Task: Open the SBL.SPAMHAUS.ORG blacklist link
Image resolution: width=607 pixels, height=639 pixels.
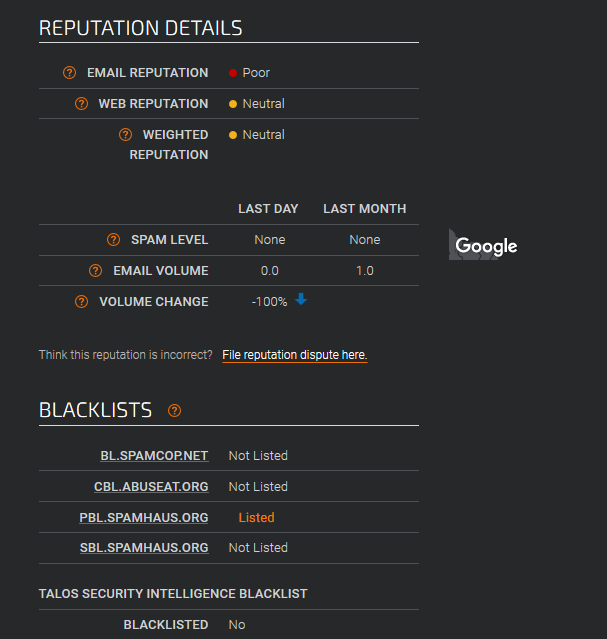Action: coord(144,548)
